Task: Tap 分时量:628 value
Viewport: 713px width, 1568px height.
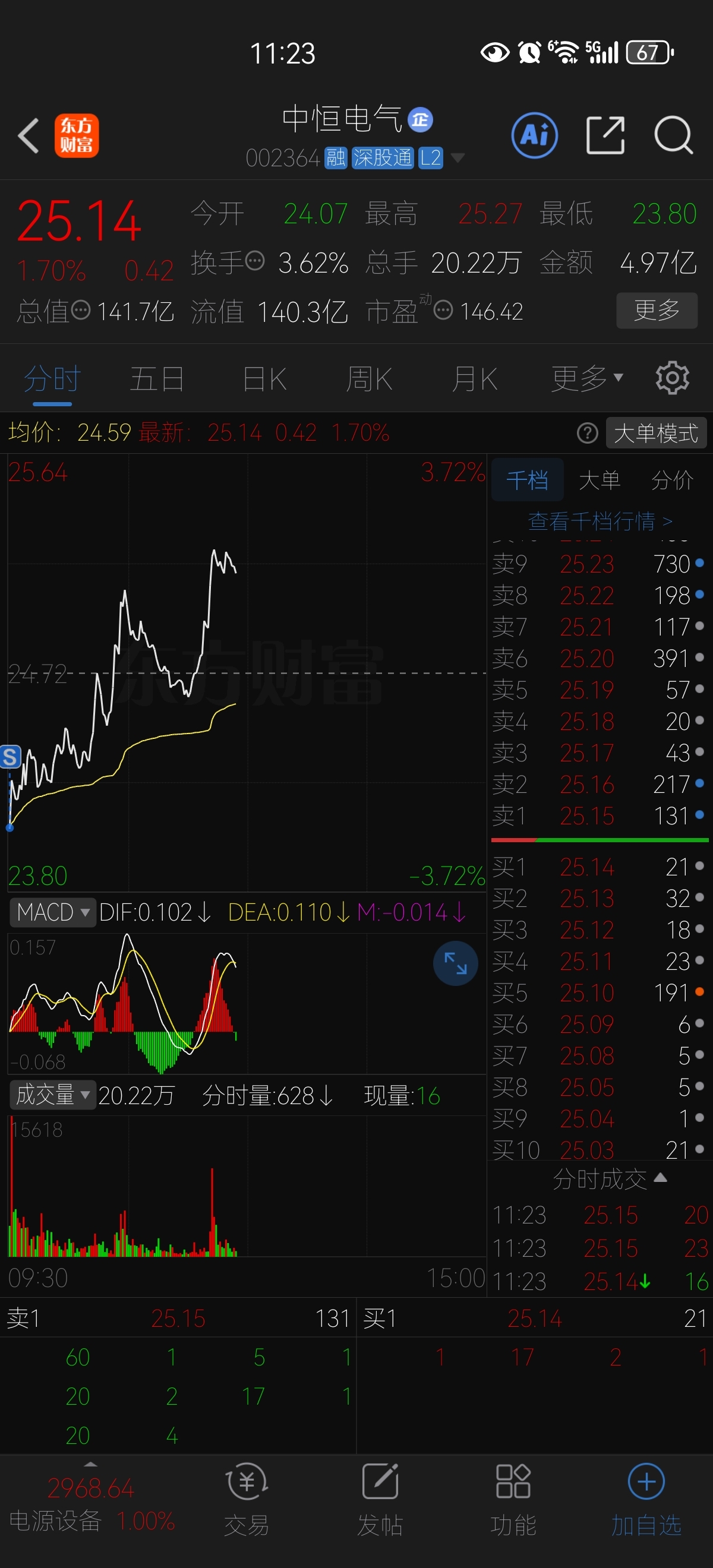Action: point(268,1096)
